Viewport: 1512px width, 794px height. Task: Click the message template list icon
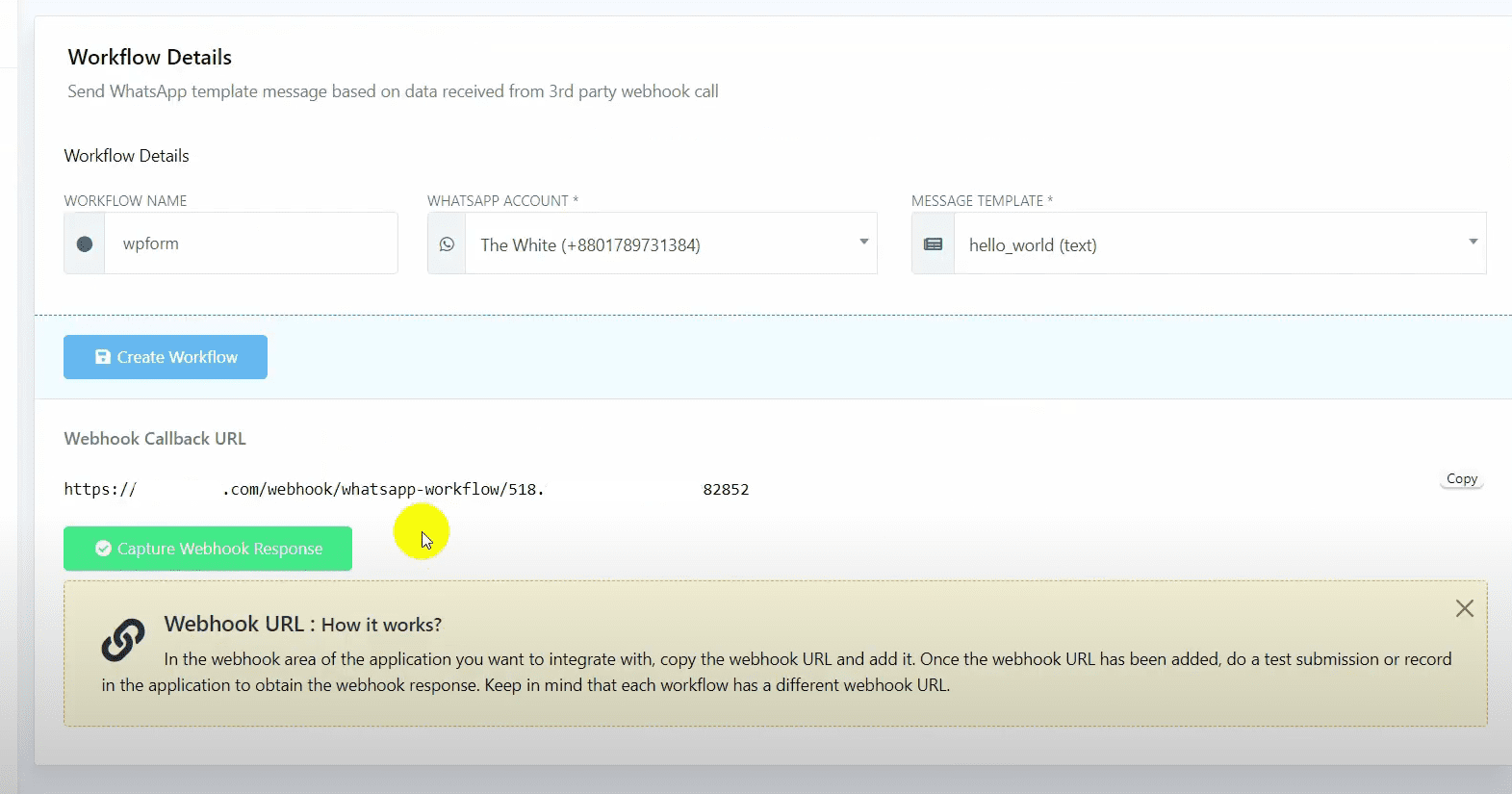[x=933, y=244]
